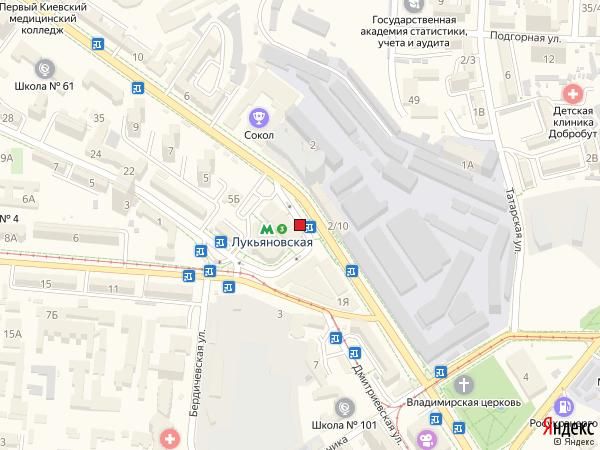Viewport: 600px width, 450px height.
Task: Select the gas station fuel pump icon
Action: [x=564, y=406]
